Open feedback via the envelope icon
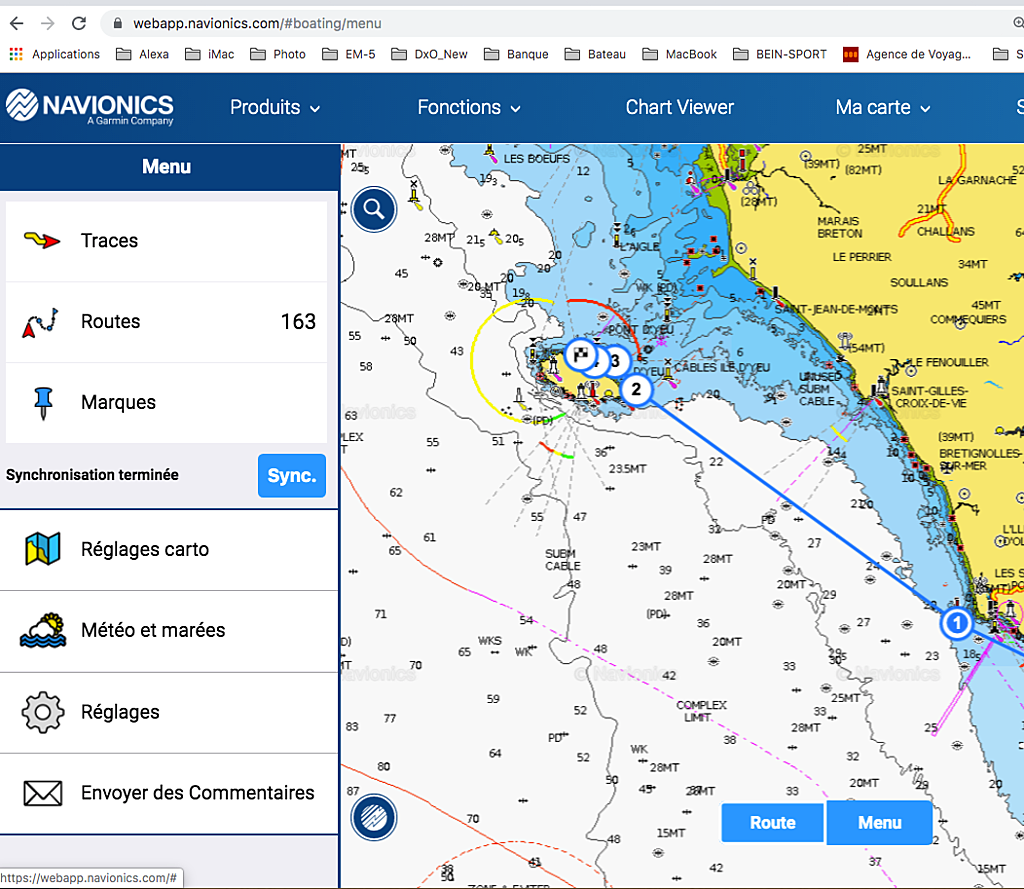The image size is (1024, 889). click(43, 793)
